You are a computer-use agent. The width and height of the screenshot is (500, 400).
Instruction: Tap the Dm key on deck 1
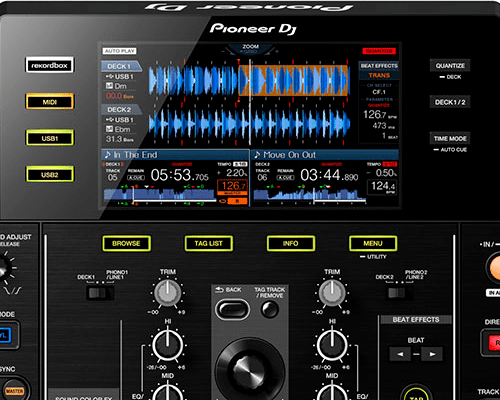[x=120, y=86]
